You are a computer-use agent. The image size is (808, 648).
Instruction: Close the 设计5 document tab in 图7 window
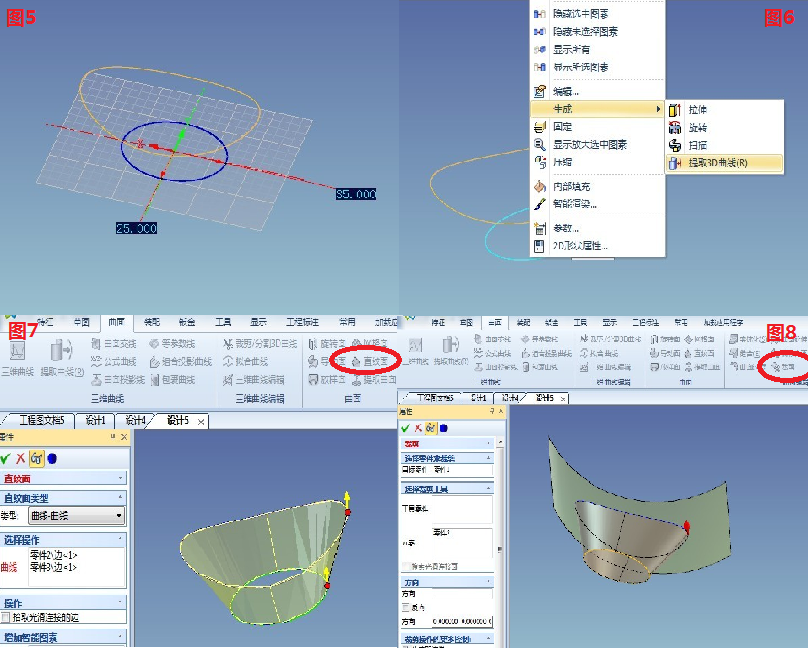[201, 422]
